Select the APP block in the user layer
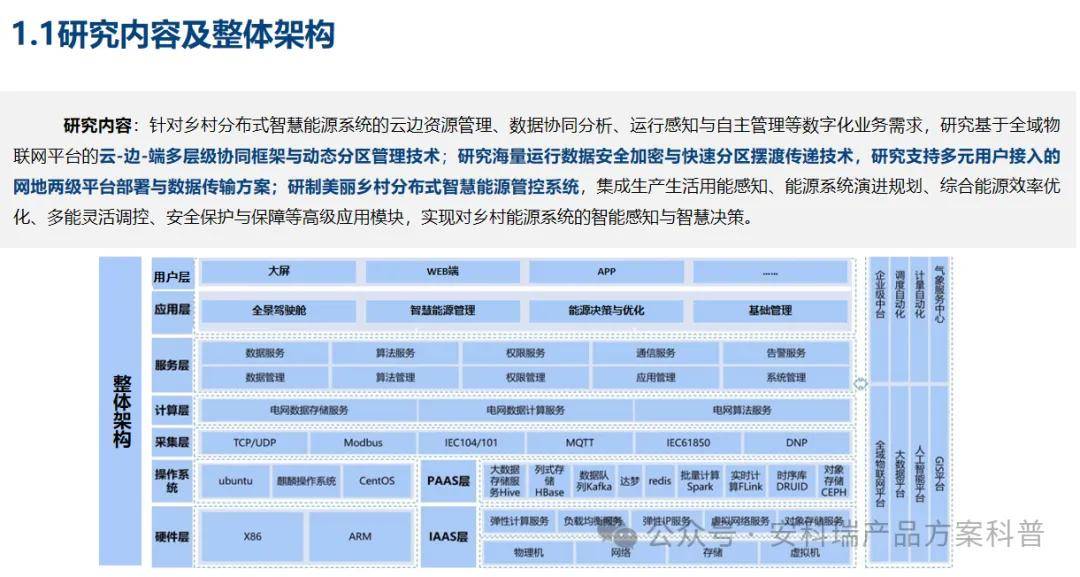The width and height of the screenshot is (1080, 577). point(606,271)
